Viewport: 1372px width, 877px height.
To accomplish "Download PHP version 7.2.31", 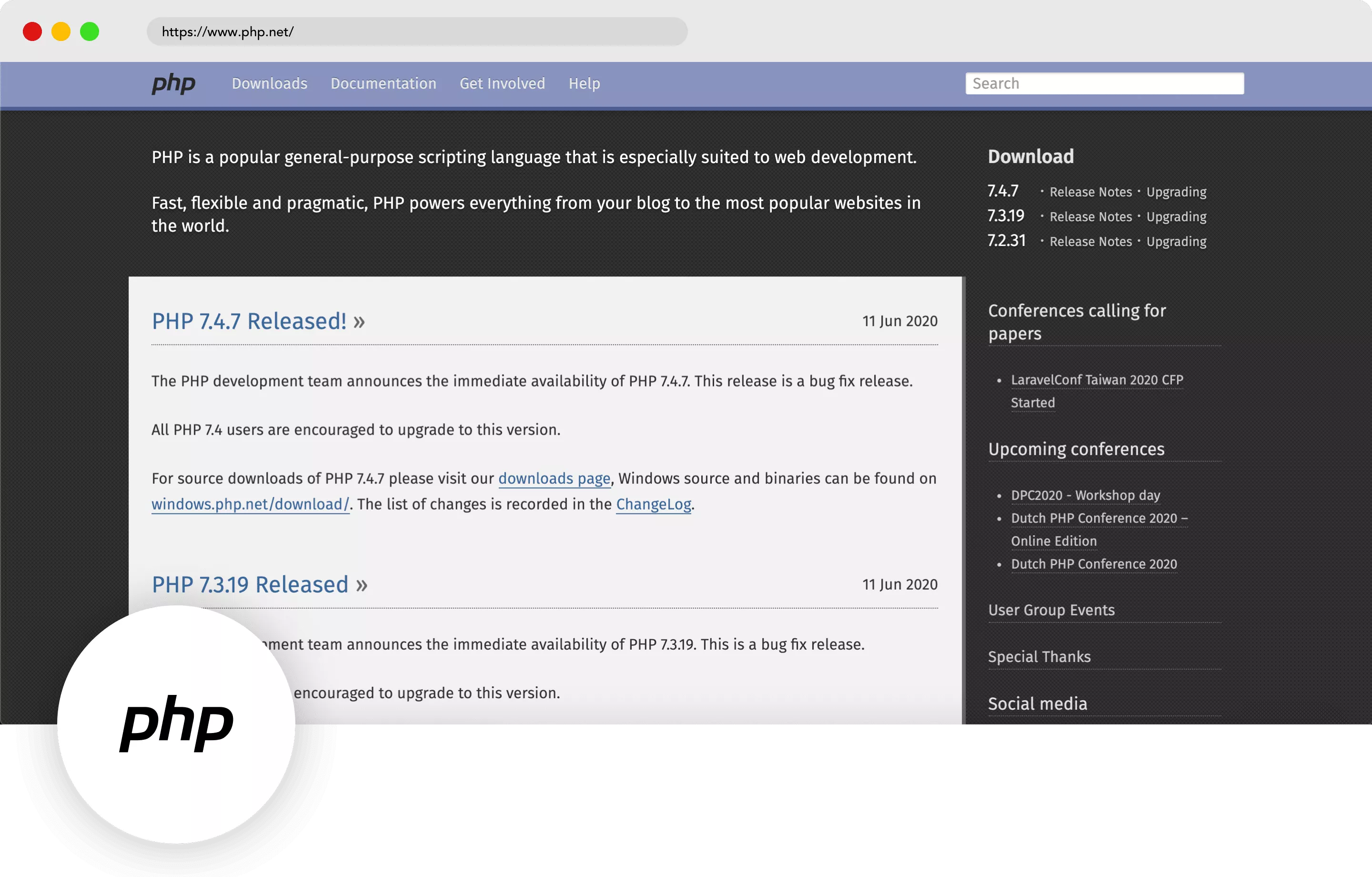I will point(1006,241).
